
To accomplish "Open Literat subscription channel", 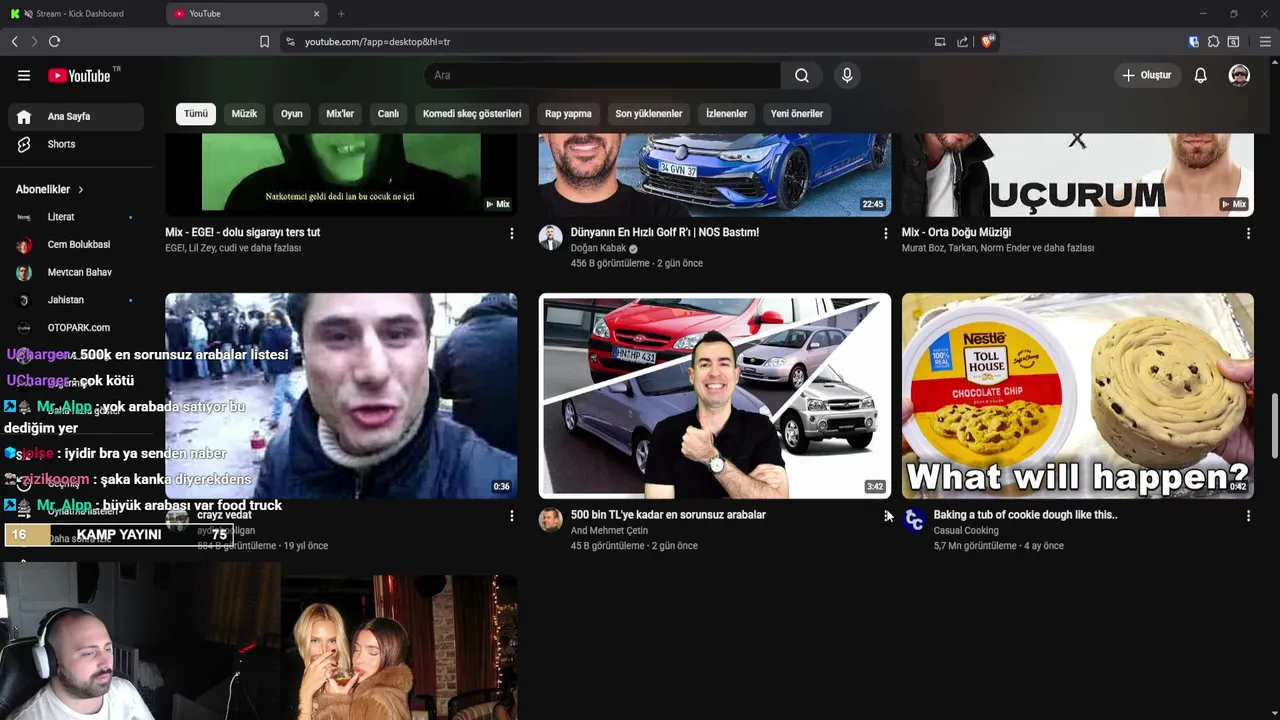I will (76, 217).
